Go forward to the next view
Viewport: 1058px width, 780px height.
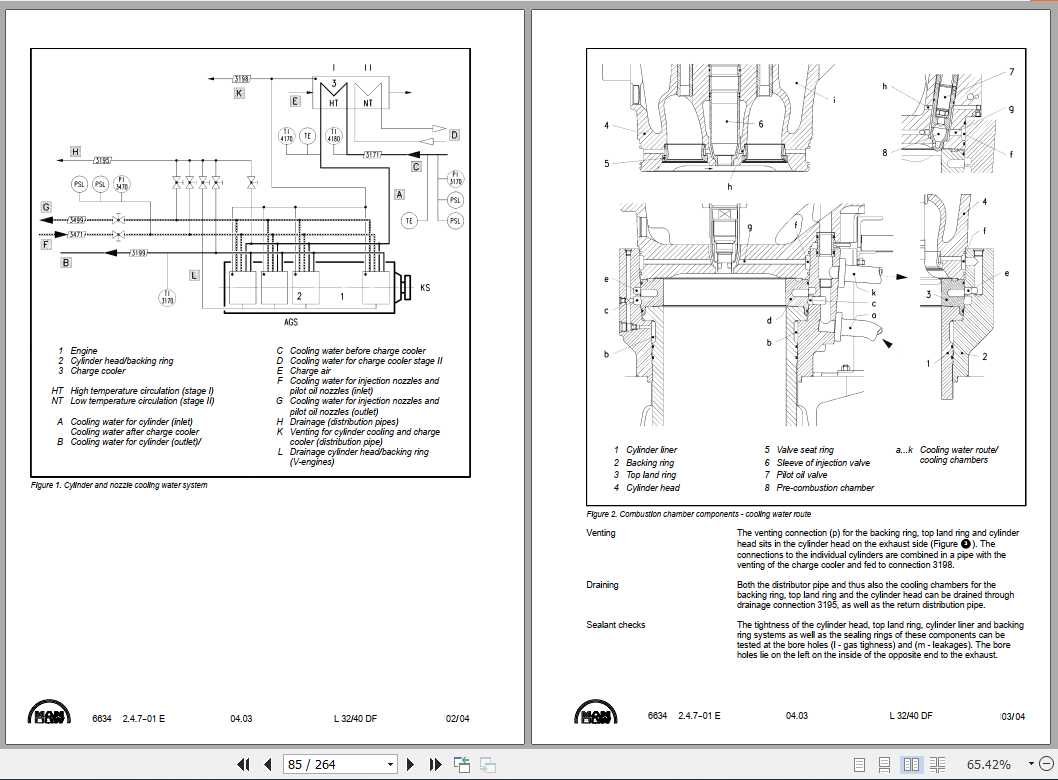[x=487, y=763]
